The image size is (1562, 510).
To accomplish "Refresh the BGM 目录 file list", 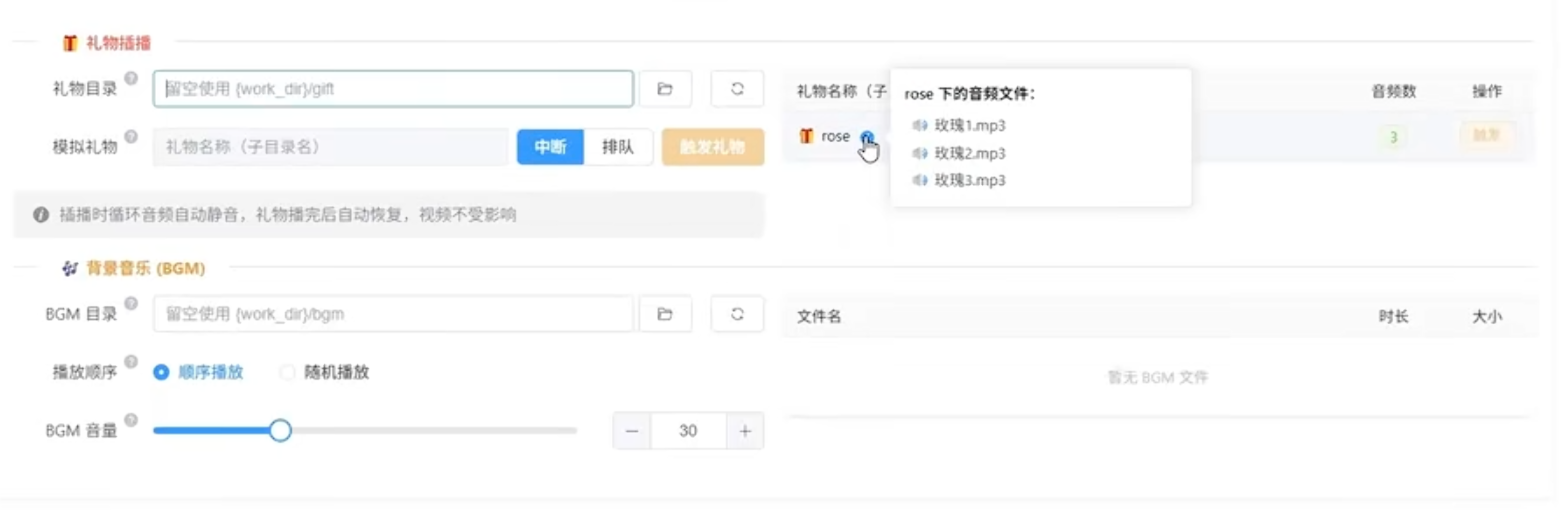I will (x=737, y=314).
